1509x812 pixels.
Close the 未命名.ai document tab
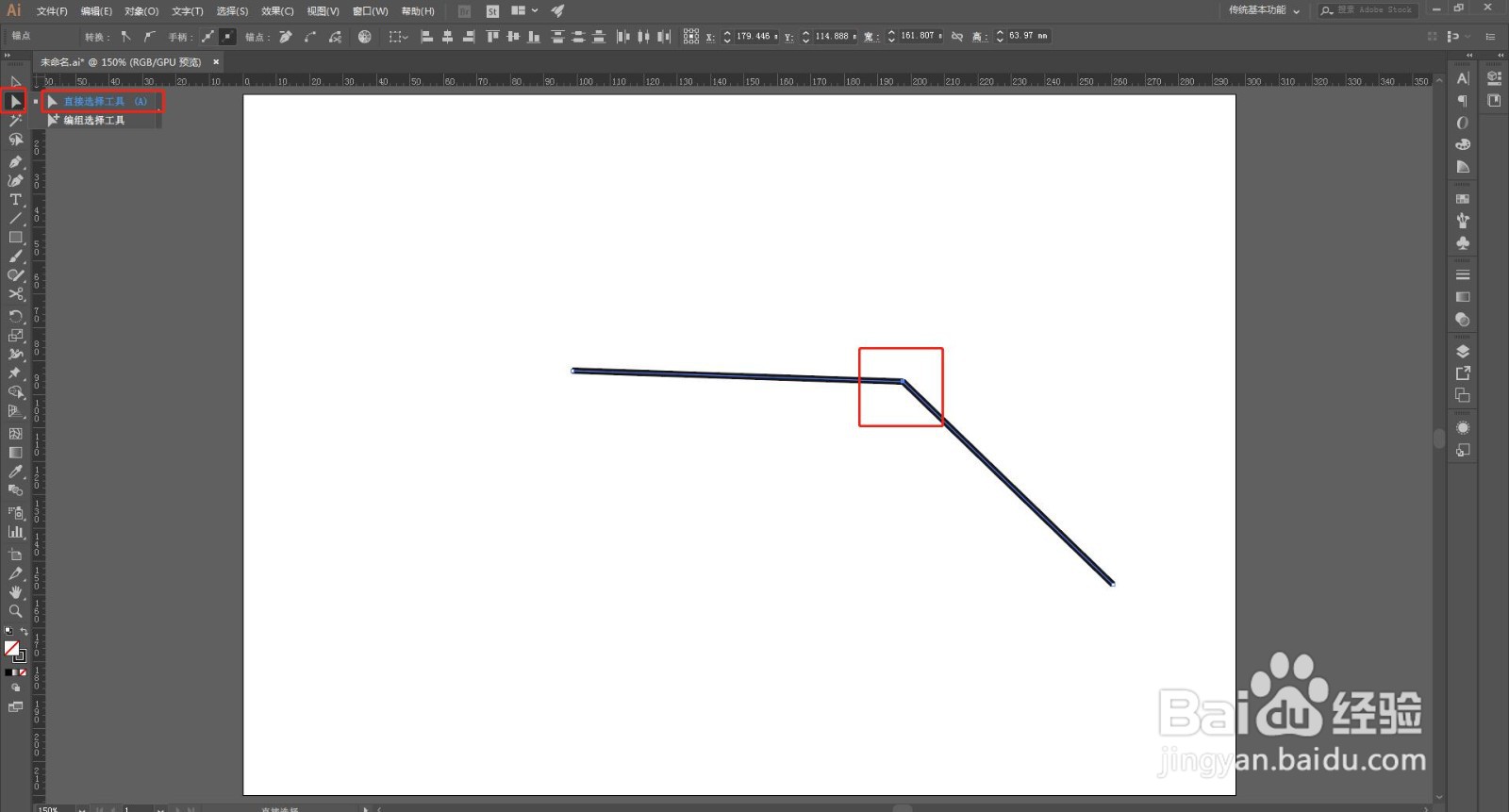[216, 62]
